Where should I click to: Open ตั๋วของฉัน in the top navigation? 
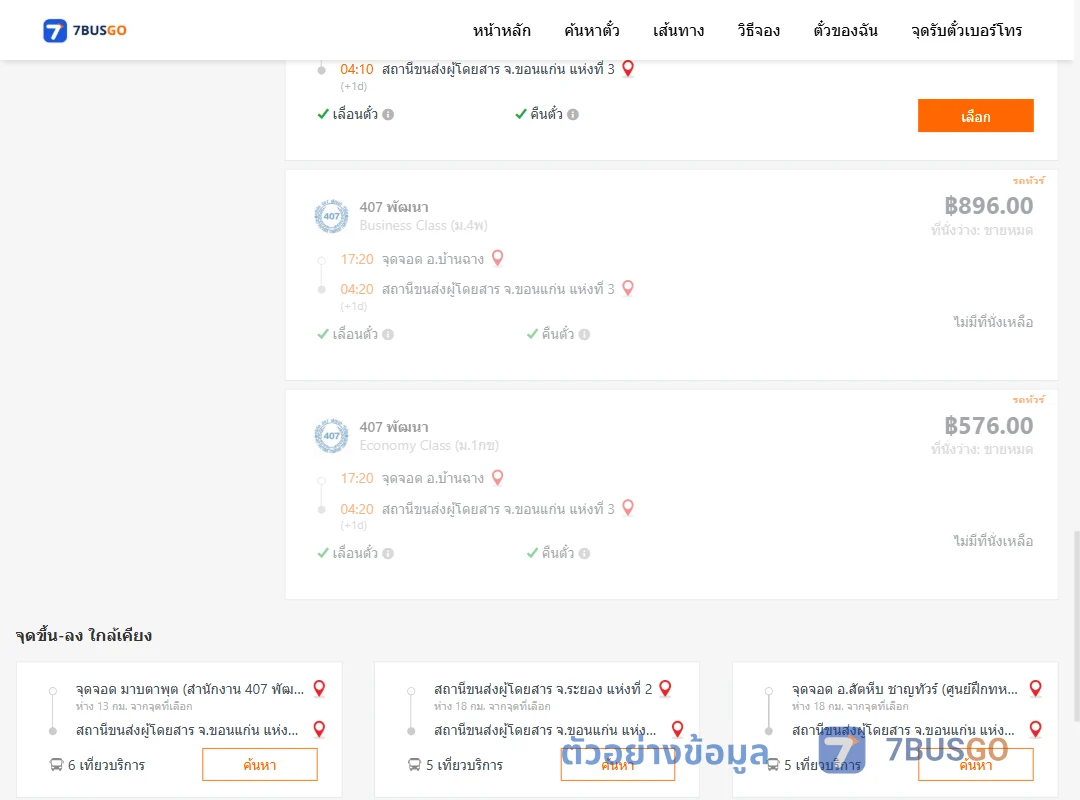tap(845, 30)
